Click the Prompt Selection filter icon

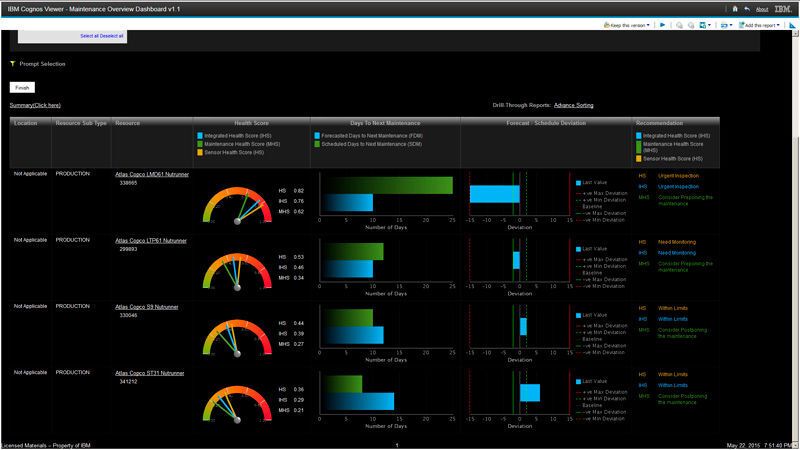(x=13, y=64)
